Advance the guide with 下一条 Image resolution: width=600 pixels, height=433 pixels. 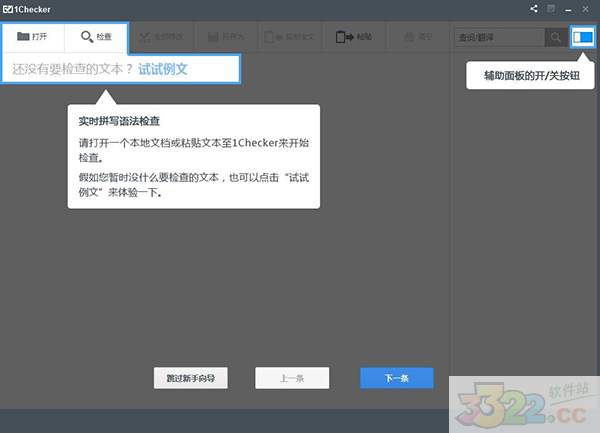pyautogui.click(x=397, y=378)
